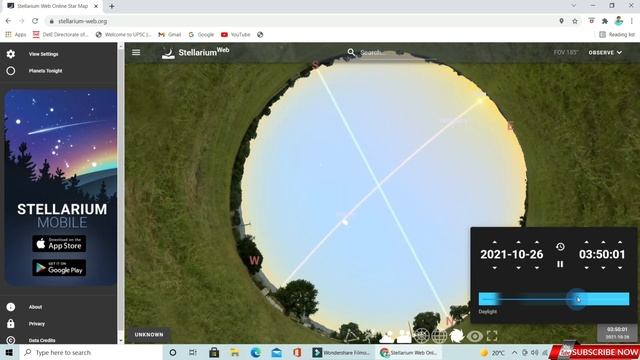Viewport: 640px width, 360px height.
Task: Click the Planets Tonight circle icon
Action: coord(11,71)
